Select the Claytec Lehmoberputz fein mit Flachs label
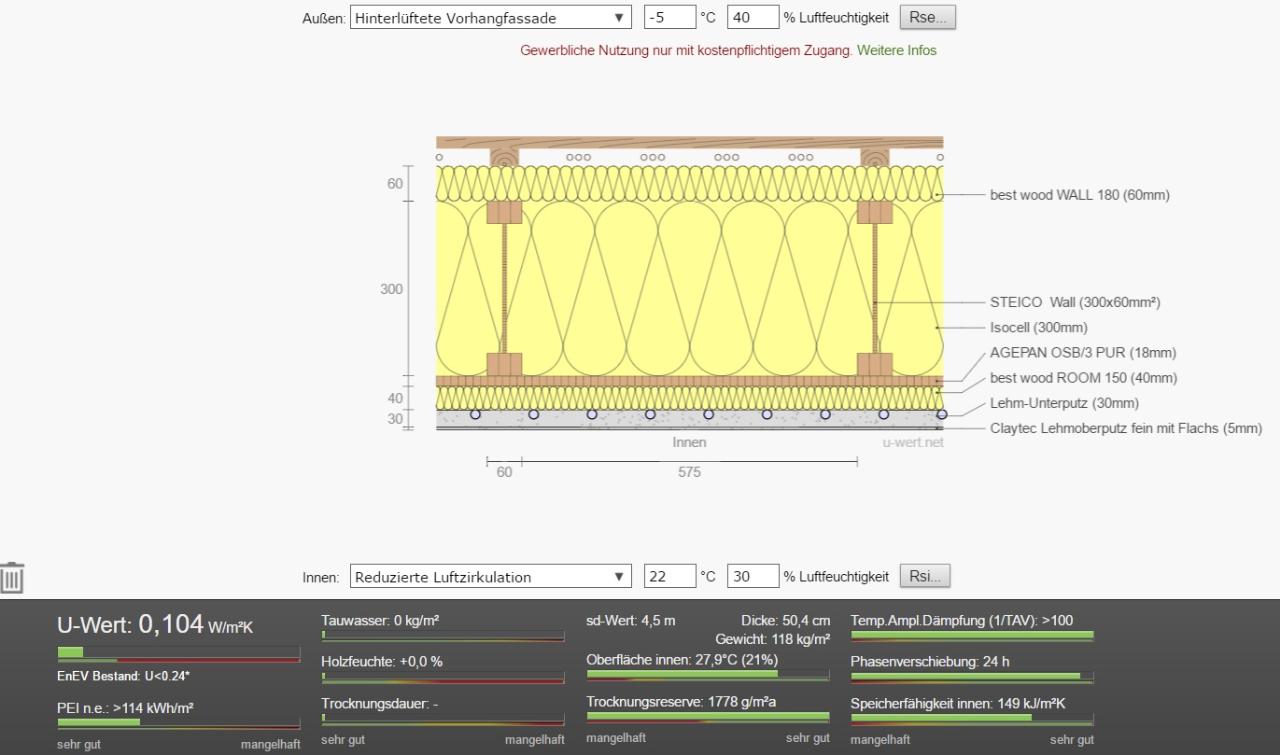The height and width of the screenshot is (755, 1280). tap(1126, 428)
